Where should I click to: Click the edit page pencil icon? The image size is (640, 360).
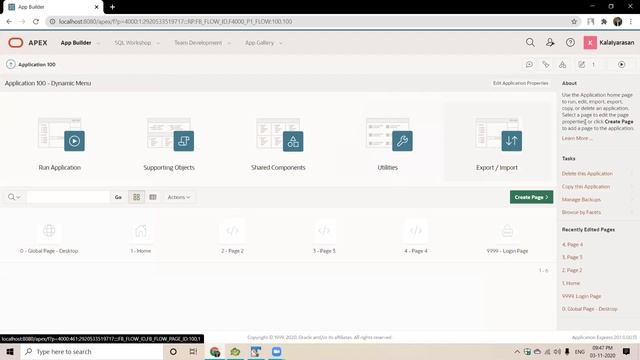point(582,64)
